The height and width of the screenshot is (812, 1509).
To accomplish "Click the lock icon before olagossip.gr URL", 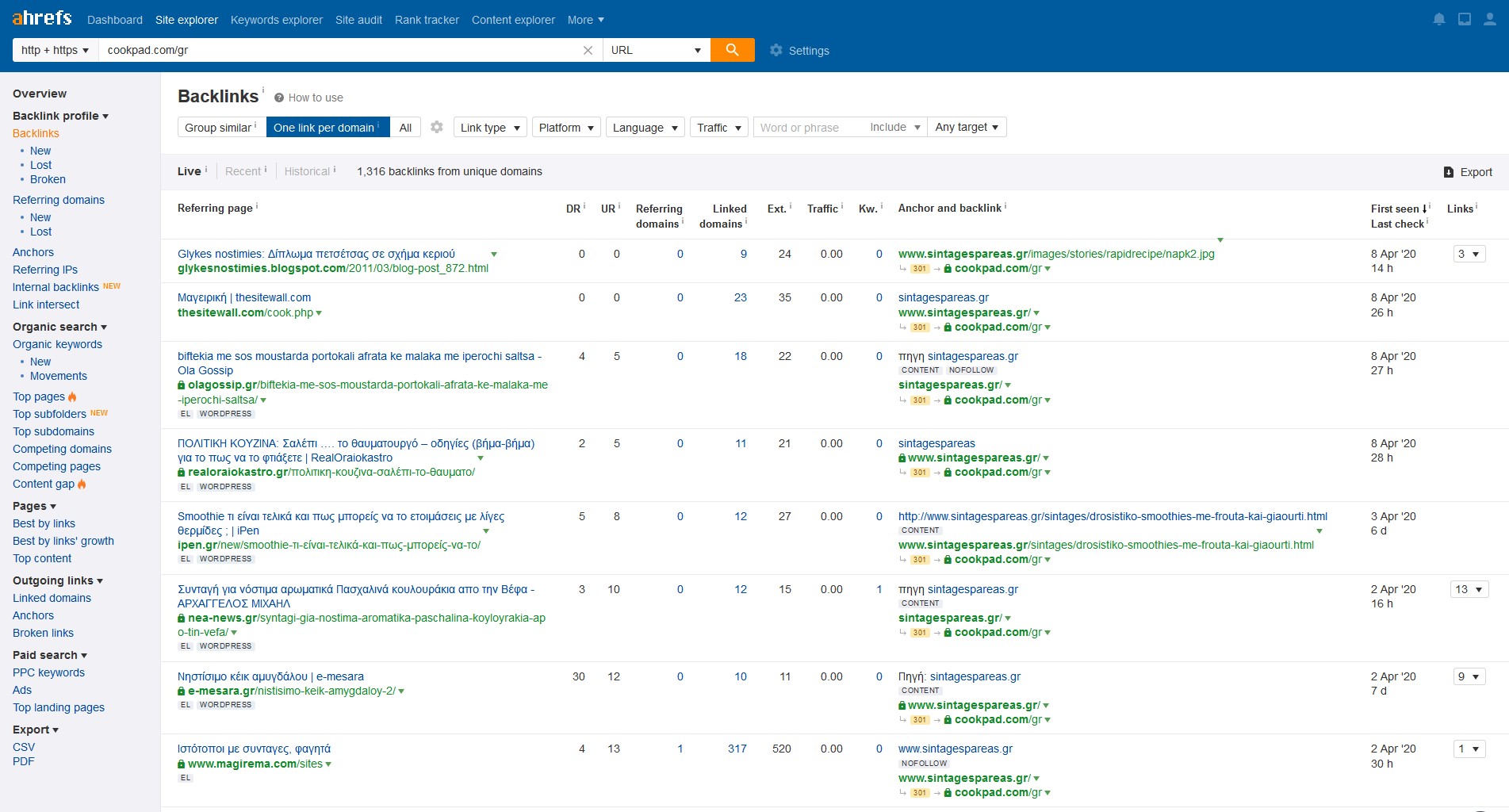I will tap(182, 385).
